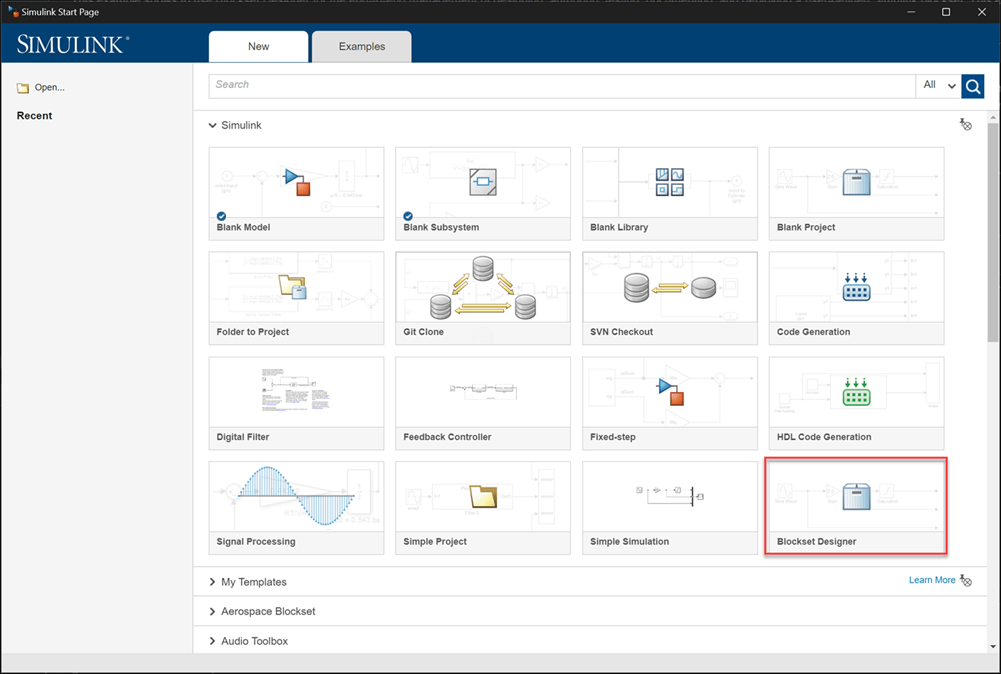Open the All search filter dropdown
Viewport: 1001px width, 674px height.
pos(937,85)
